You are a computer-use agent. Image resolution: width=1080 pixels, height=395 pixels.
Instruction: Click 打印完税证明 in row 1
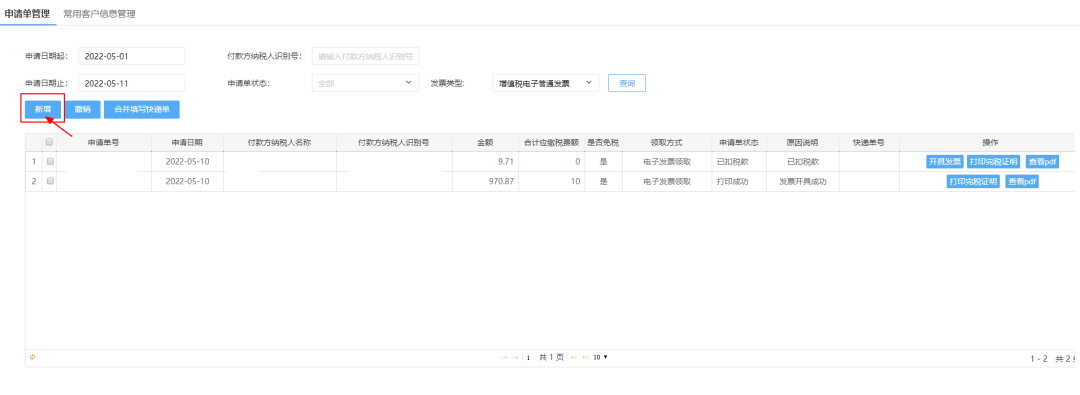coord(994,162)
